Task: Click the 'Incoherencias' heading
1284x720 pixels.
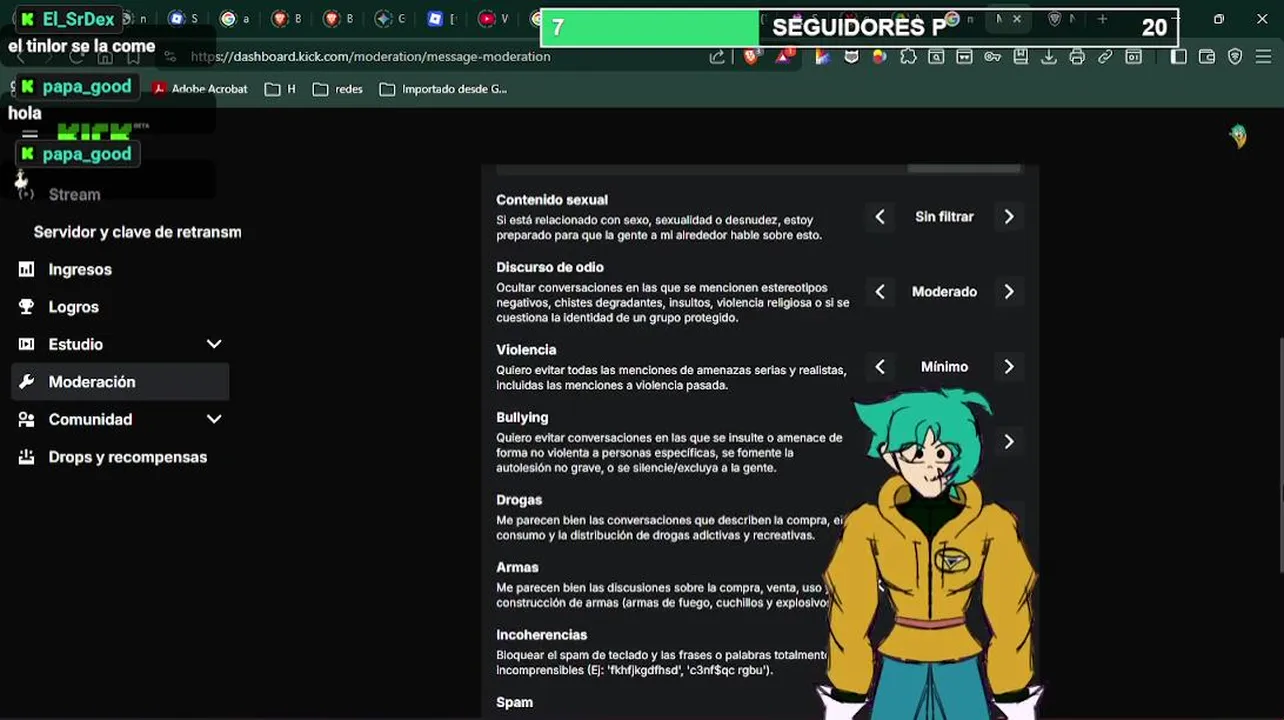Action: pos(541,635)
